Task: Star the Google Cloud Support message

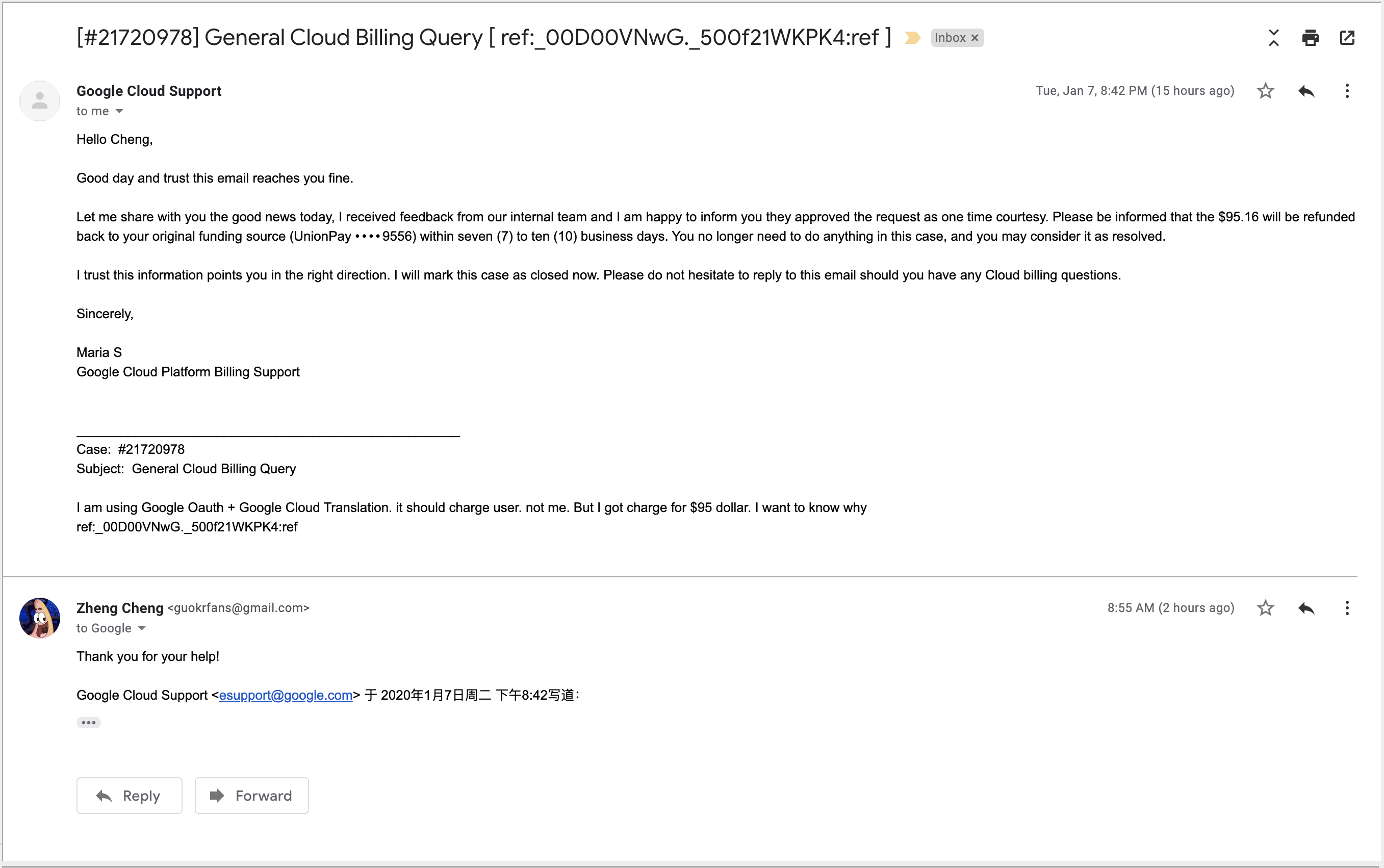Action: tap(1265, 91)
